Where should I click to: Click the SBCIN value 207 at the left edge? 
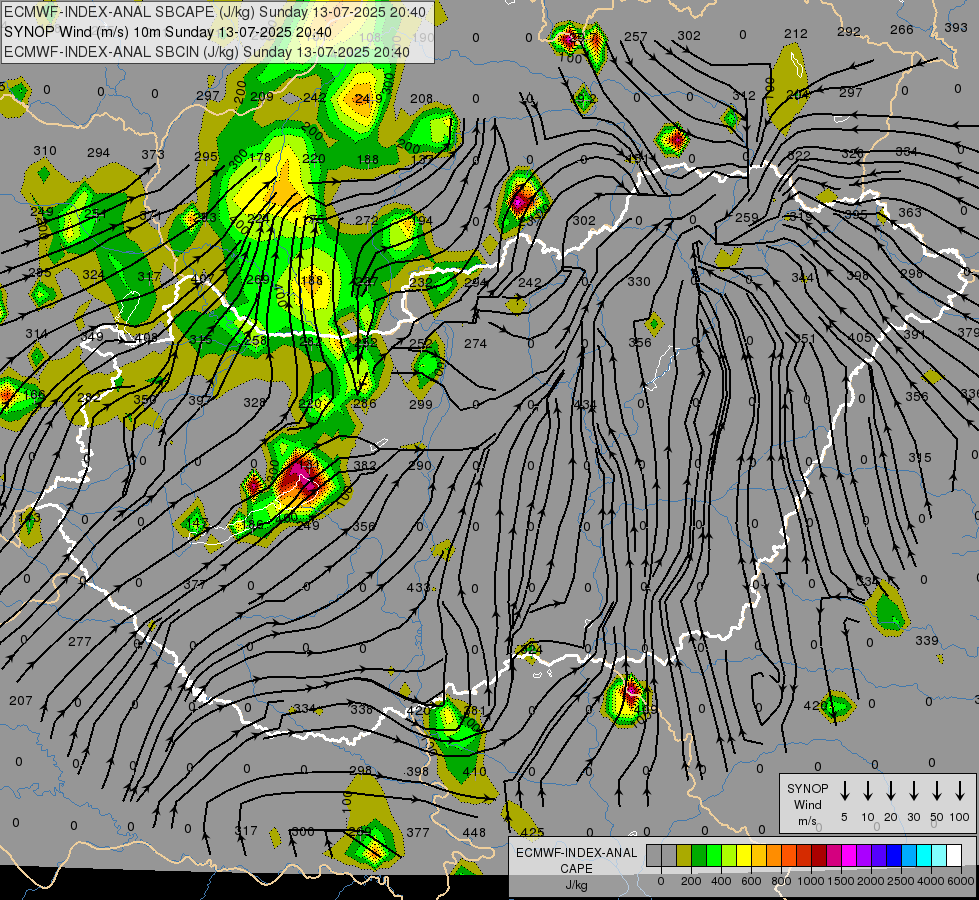[x=21, y=701]
